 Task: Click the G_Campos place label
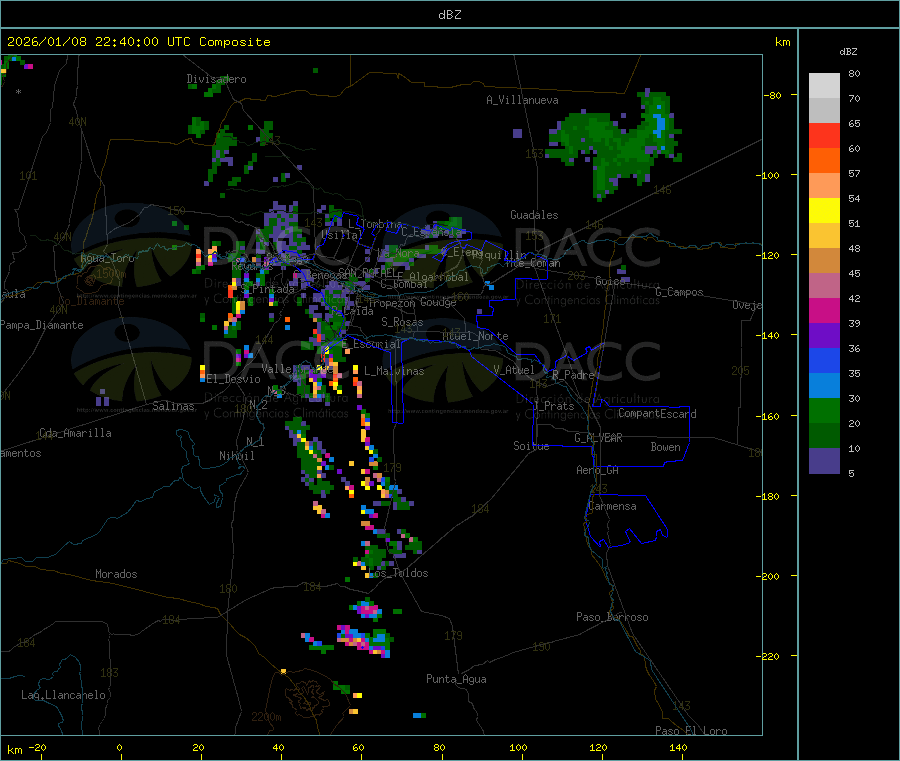[x=679, y=292]
